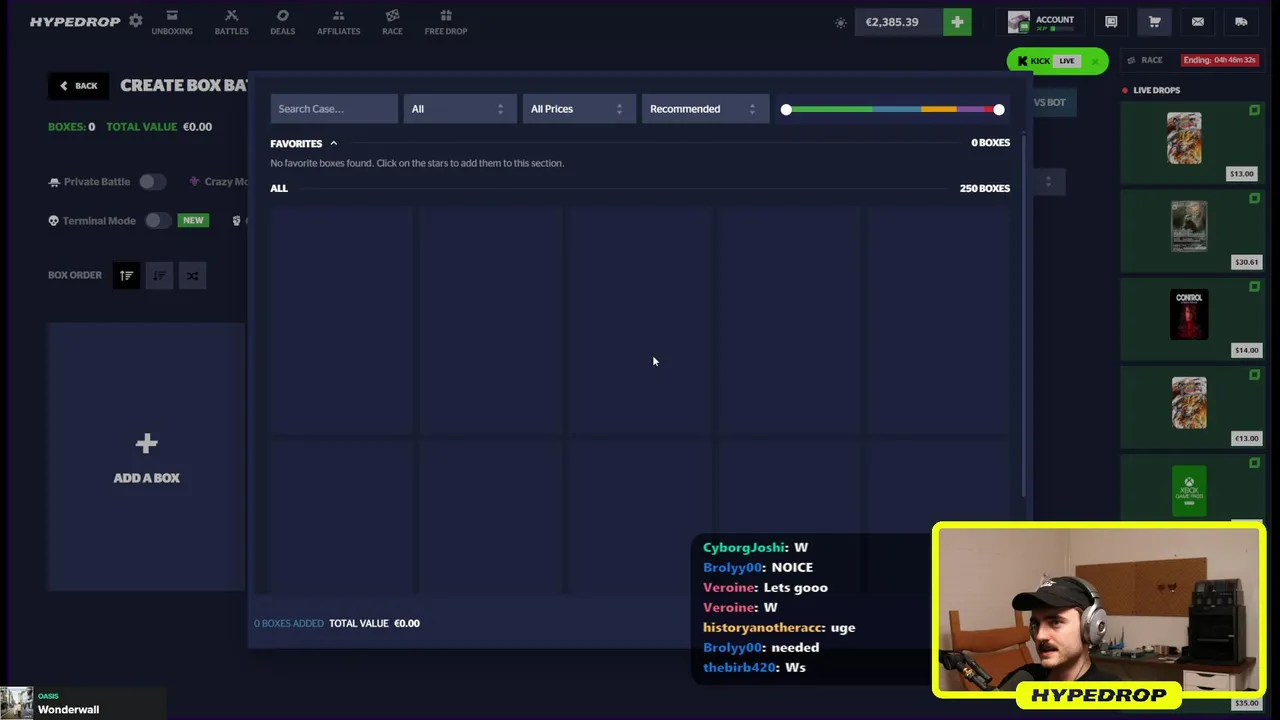Open the mail inbox icon
The width and height of the screenshot is (1280, 720).
point(1197,22)
